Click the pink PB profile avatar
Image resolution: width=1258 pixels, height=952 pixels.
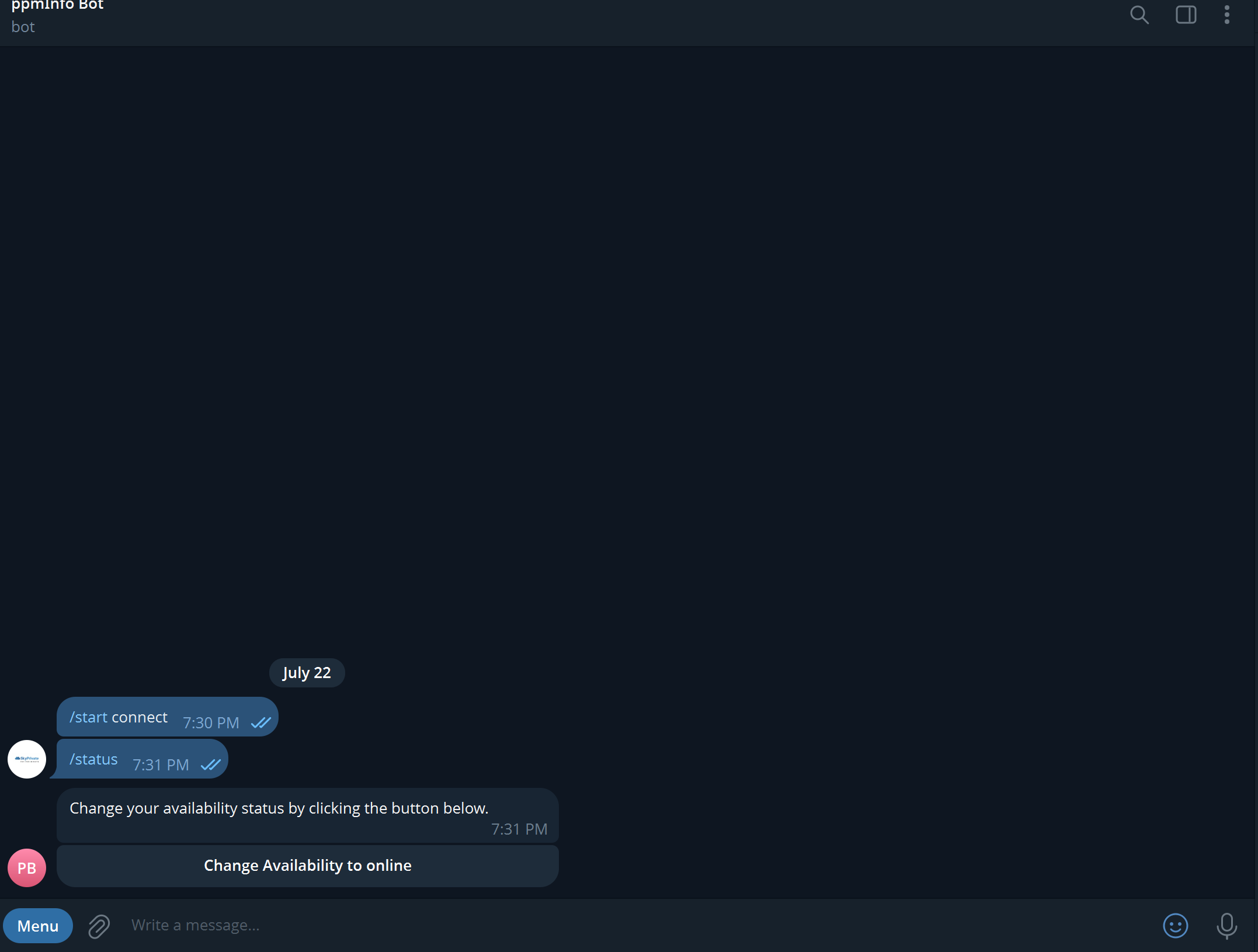point(27,868)
